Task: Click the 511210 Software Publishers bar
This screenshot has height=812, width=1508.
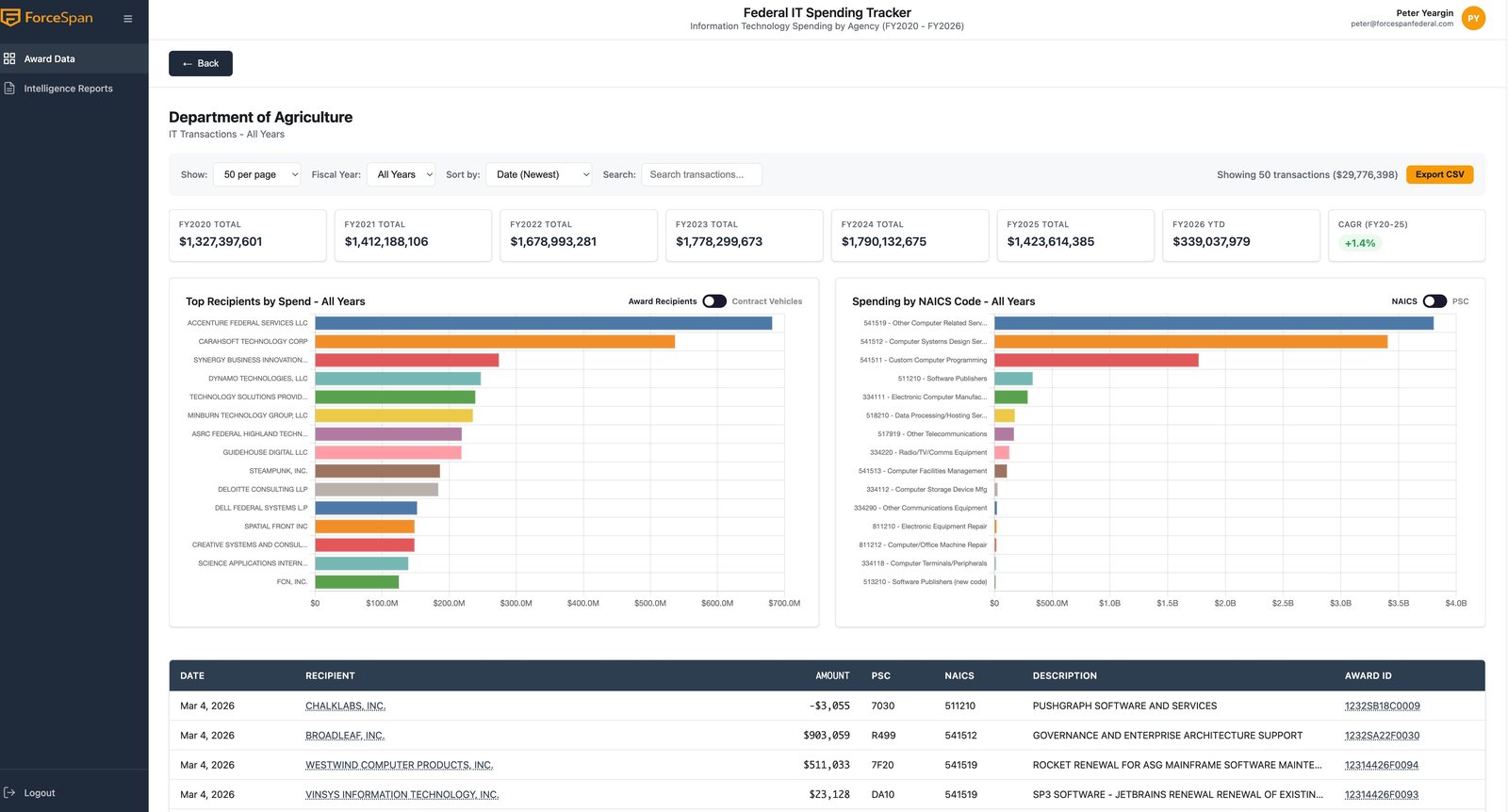Action: [1014, 379]
